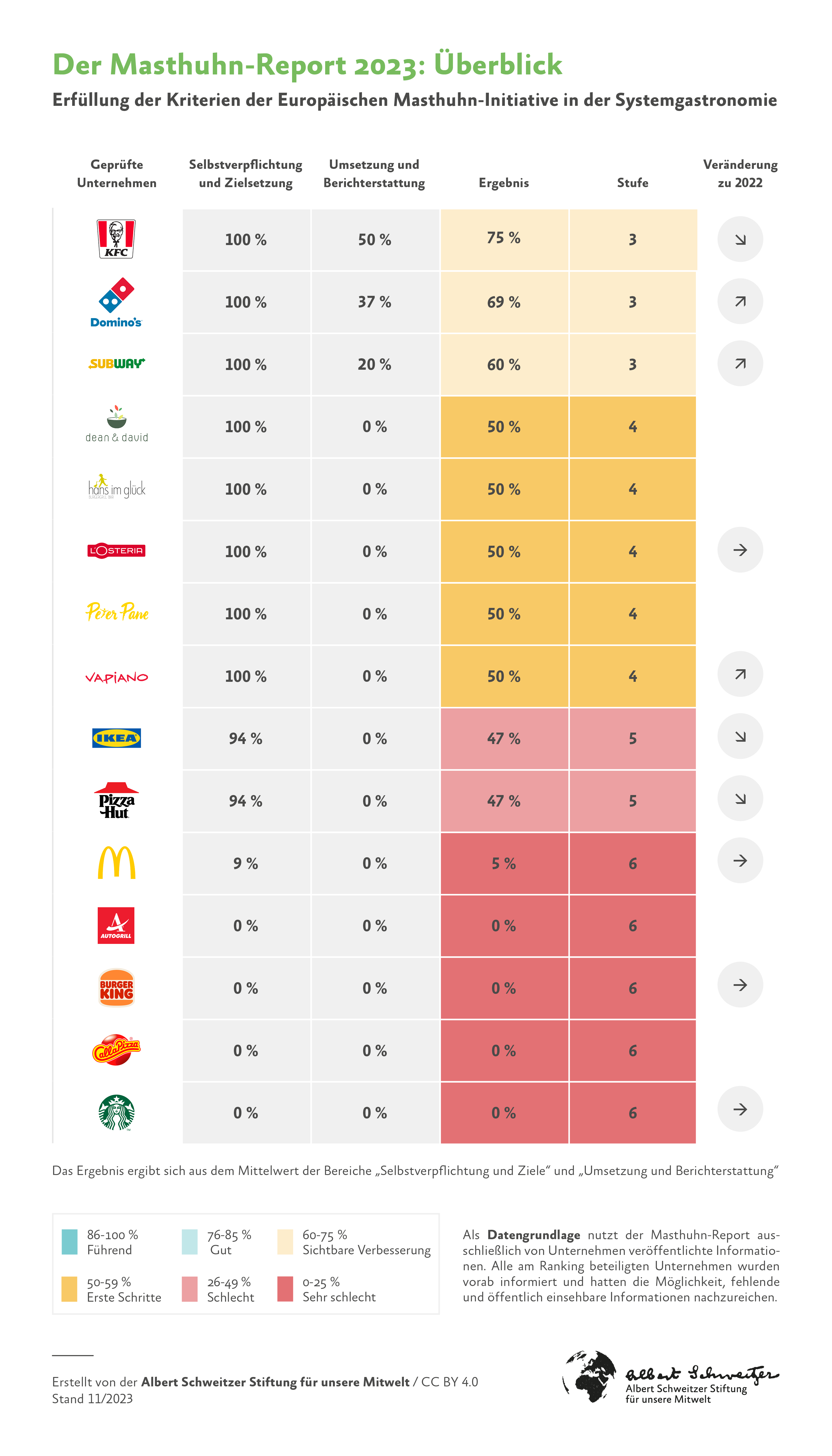Image resolution: width=832 pixels, height=1456 pixels.
Task: Click the unchanged arrow in L'Osteria row
Action: [x=740, y=550]
